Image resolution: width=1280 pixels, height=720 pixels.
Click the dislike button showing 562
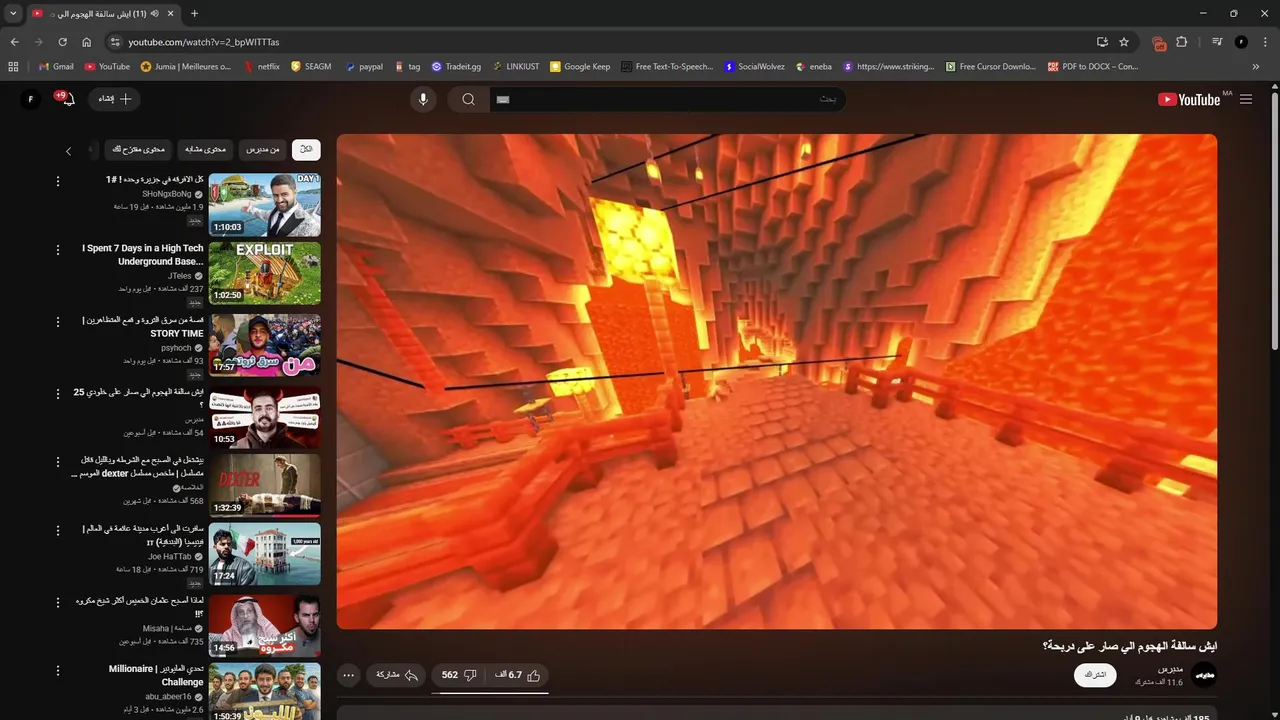[459, 675]
